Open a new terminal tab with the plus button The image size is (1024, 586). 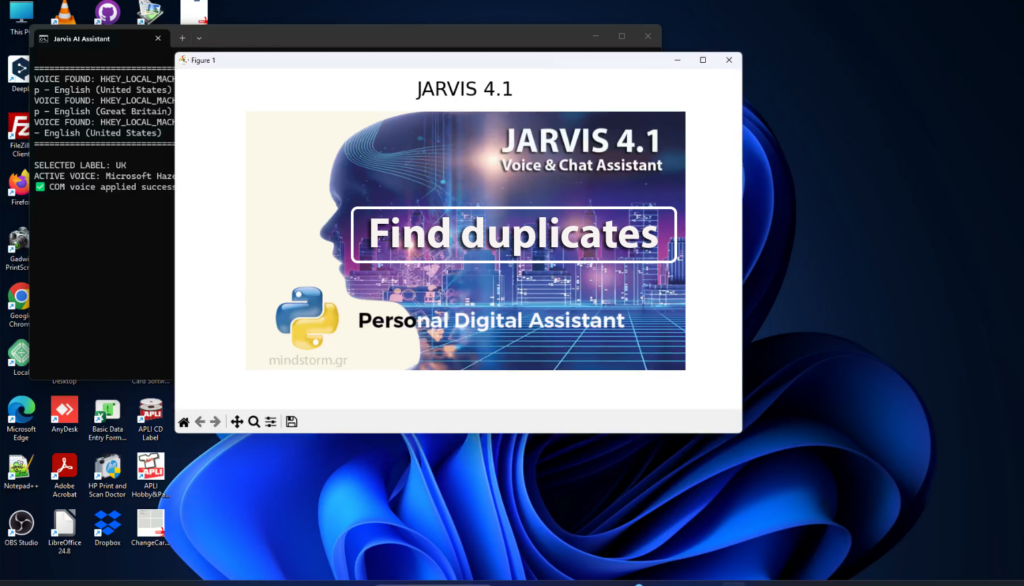tap(181, 37)
